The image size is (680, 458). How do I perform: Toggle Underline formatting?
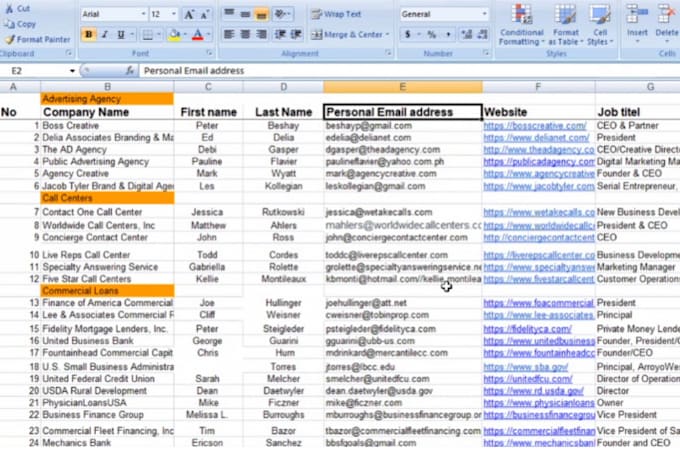point(121,34)
